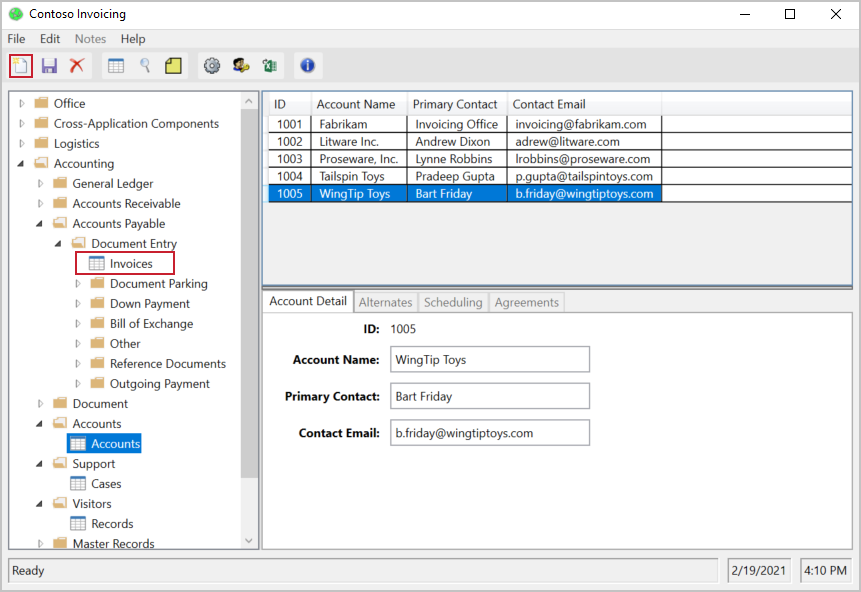Open the table grid view toolbar icon
Viewport: 861px width, 592px height.
pyautogui.click(x=116, y=66)
